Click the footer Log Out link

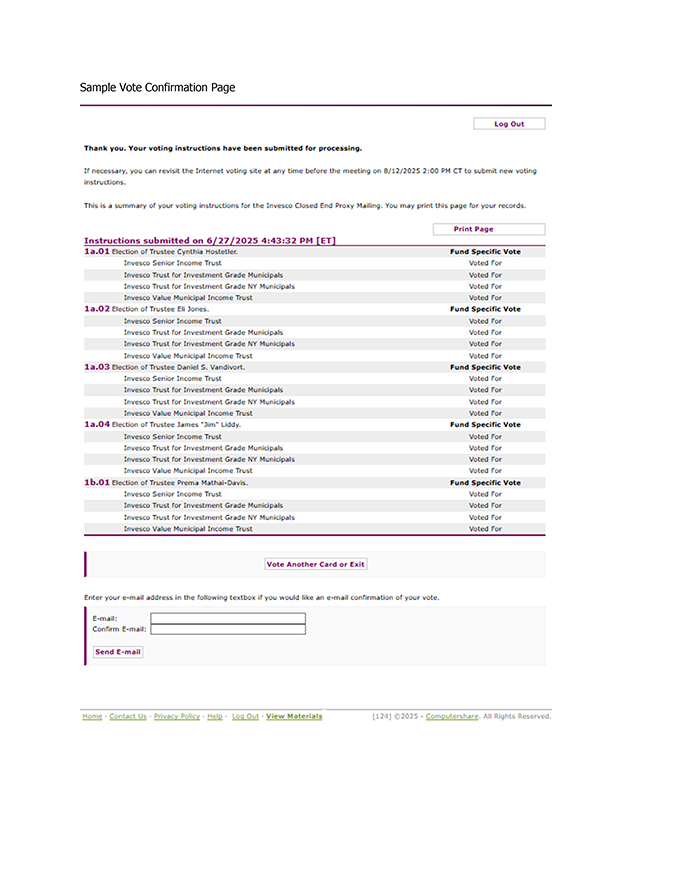point(245,716)
